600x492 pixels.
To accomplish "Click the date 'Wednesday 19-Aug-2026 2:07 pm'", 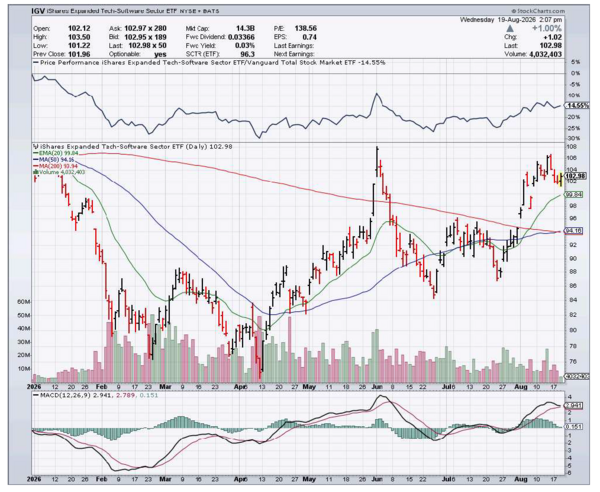I will click(x=511, y=20).
